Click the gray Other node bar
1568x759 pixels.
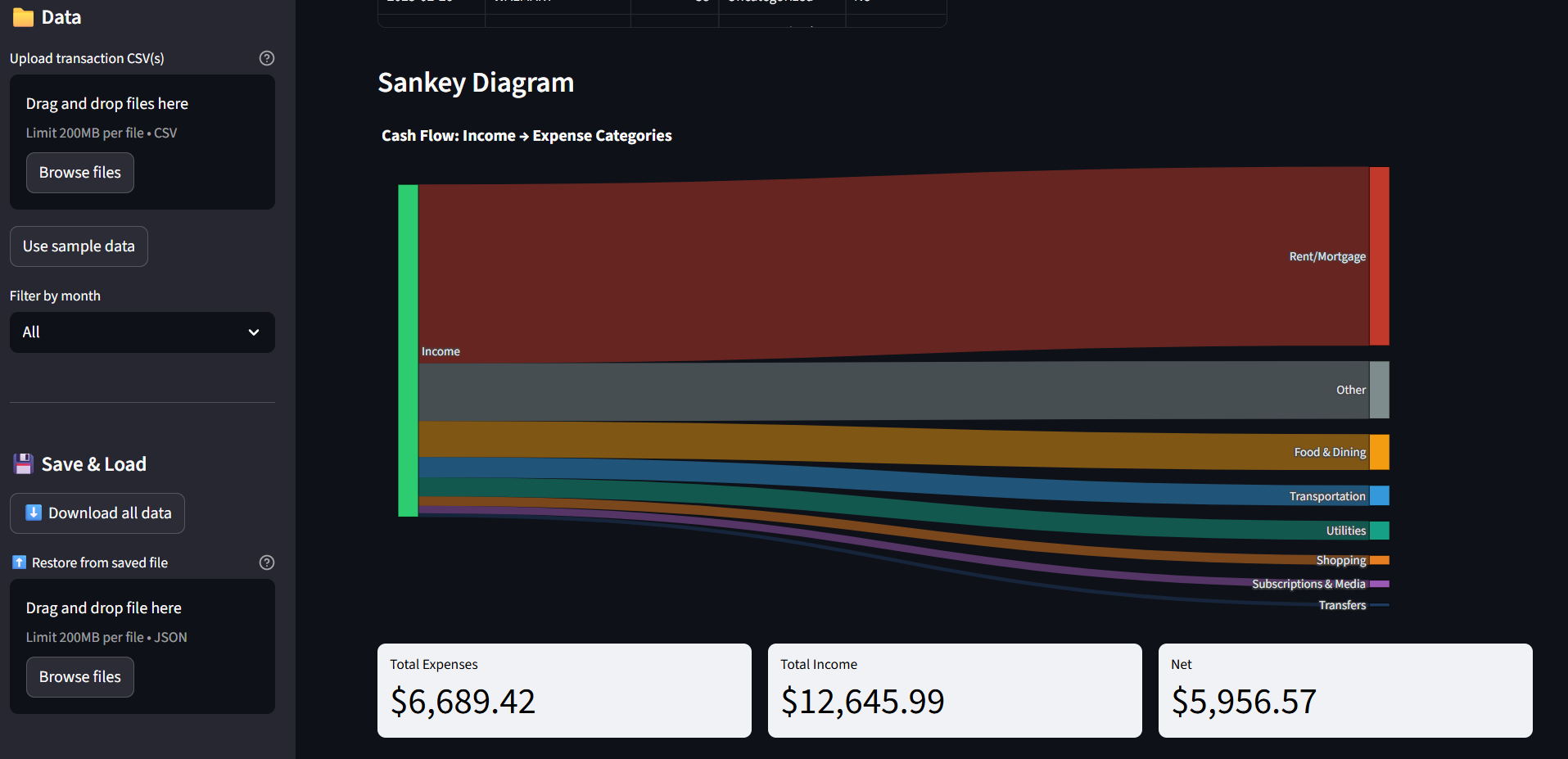tap(1380, 390)
